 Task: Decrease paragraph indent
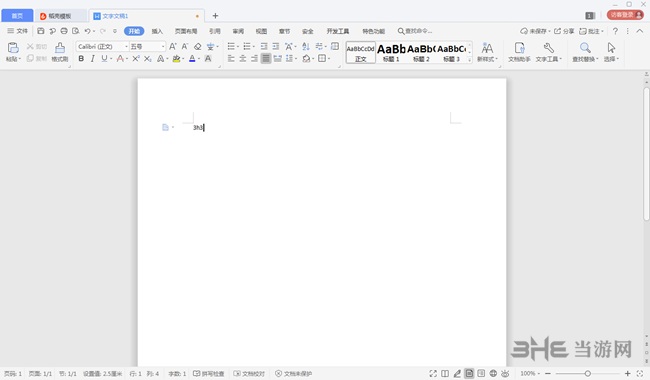(x=264, y=46)
